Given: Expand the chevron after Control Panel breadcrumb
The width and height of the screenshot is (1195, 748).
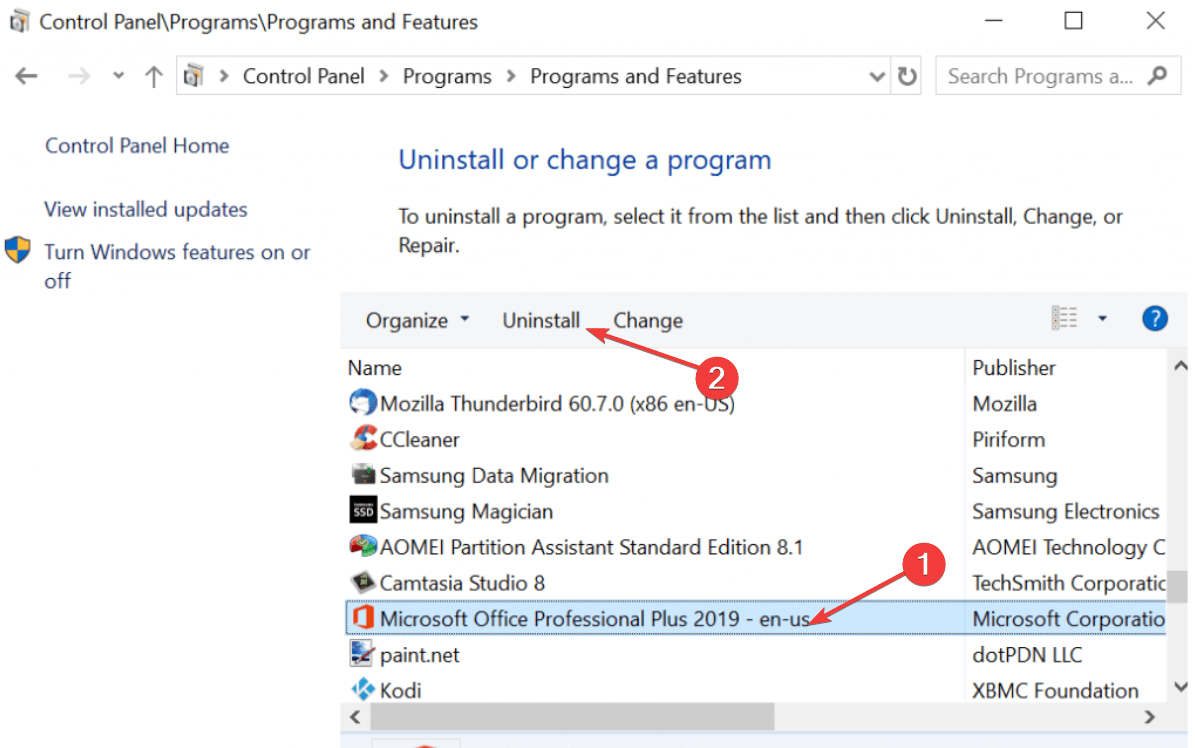Looking at the screenshot, I should (x=384, y=76).
